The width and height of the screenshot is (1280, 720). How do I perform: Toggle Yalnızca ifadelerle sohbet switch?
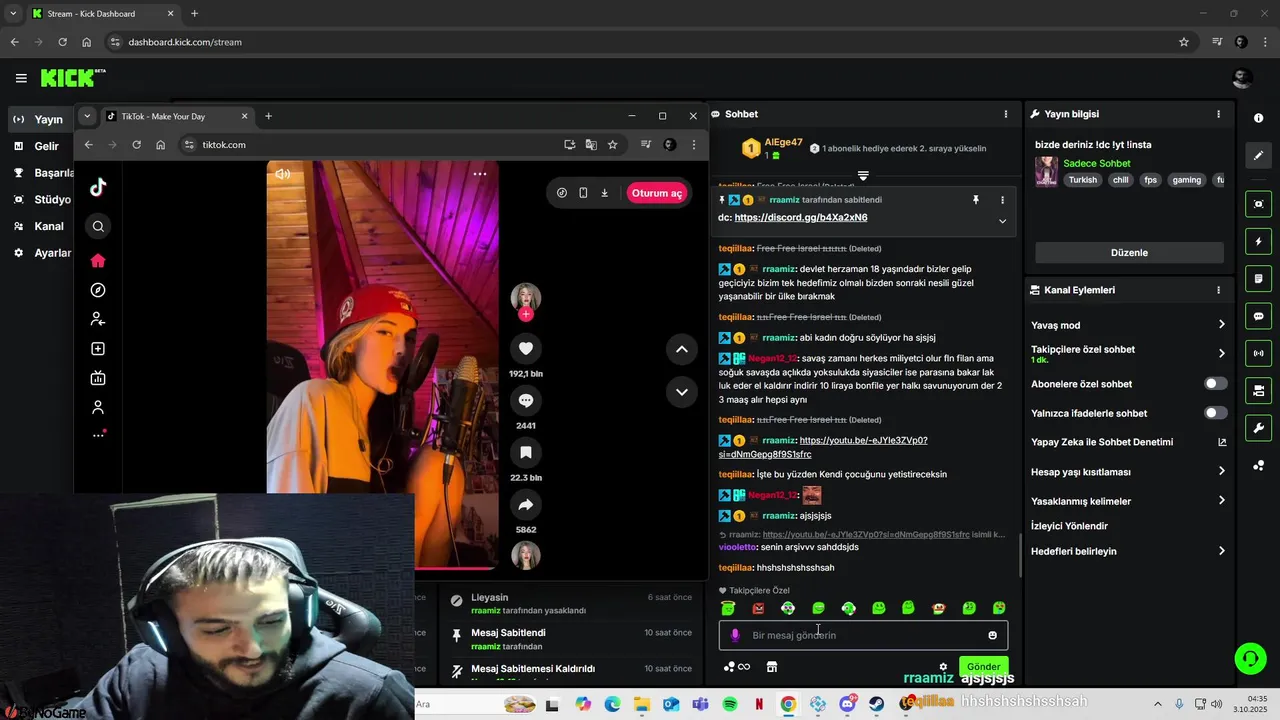click(1215, 413)
